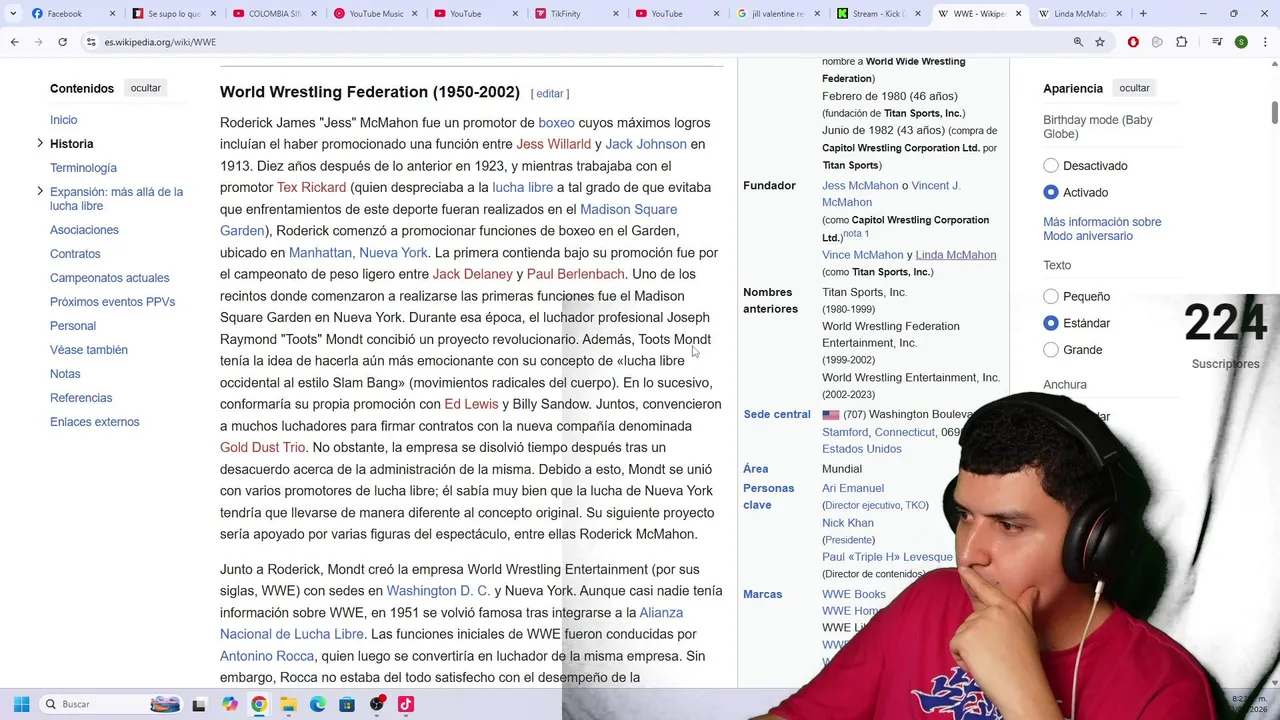Choose Pequeño text size
Screen dimensions: 1280x720
1051,297
